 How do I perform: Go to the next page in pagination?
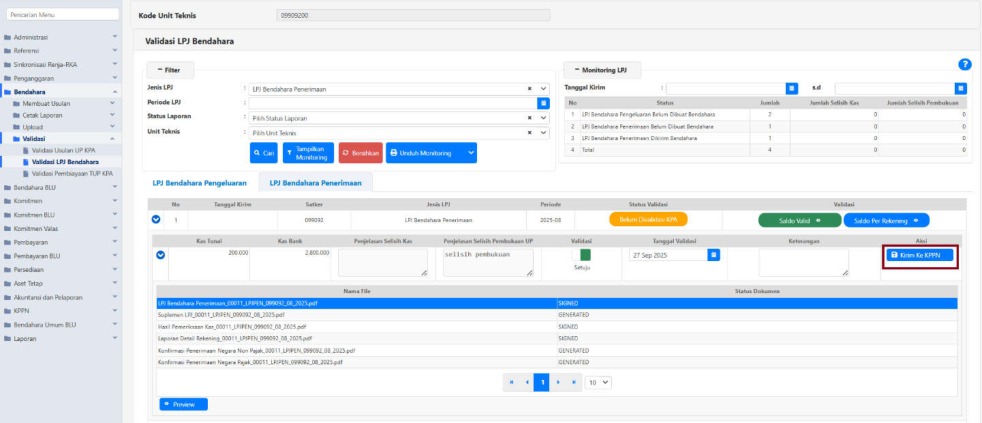click(x=559, y=382)
